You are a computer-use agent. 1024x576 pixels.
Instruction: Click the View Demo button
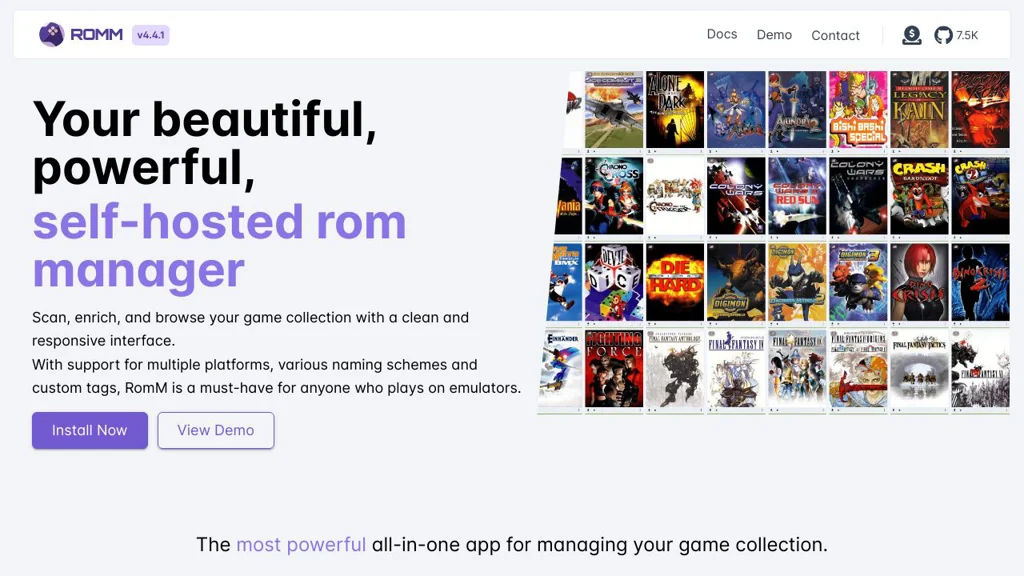coord(216,430)
